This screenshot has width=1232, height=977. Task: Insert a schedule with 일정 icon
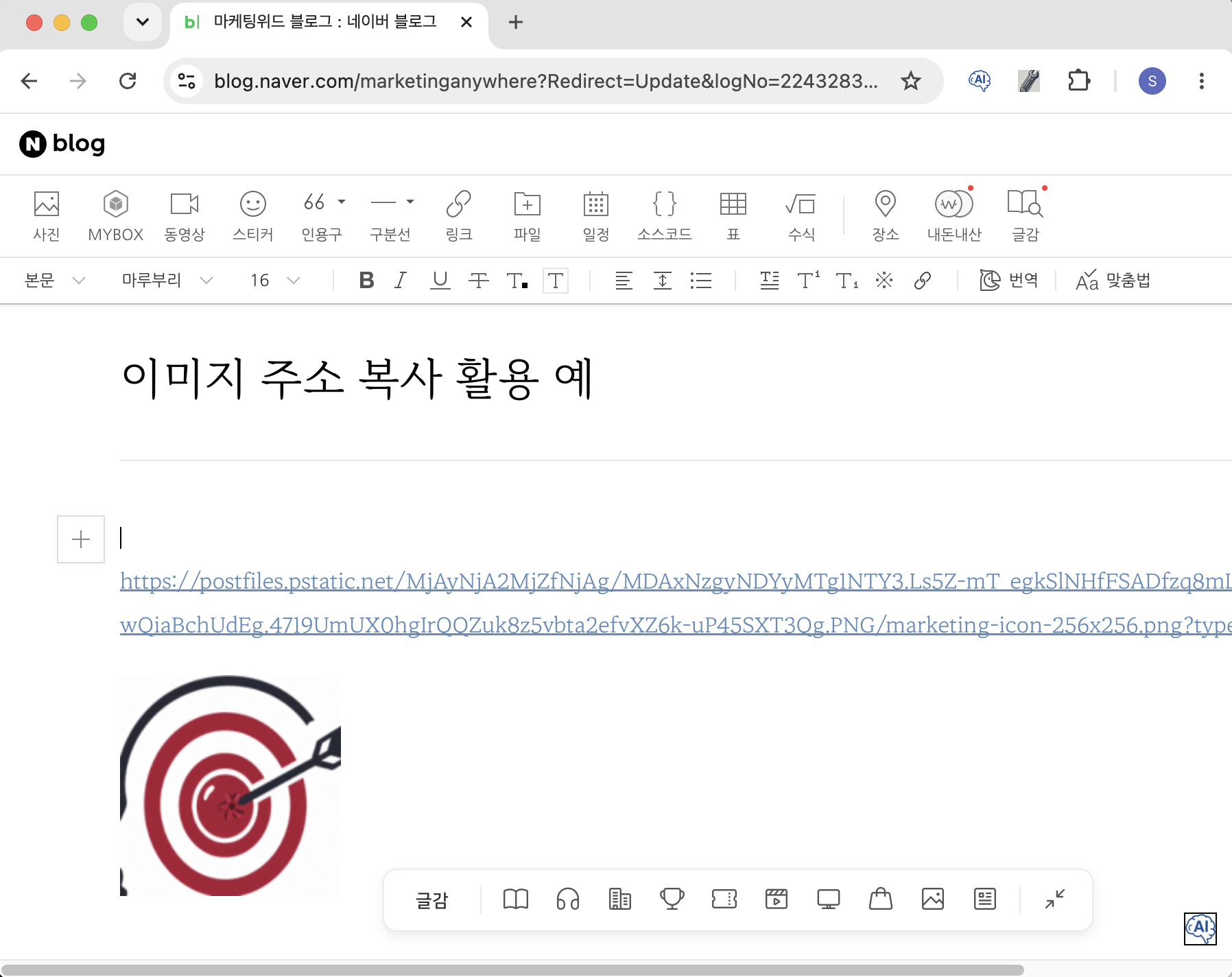coord(596,215)
